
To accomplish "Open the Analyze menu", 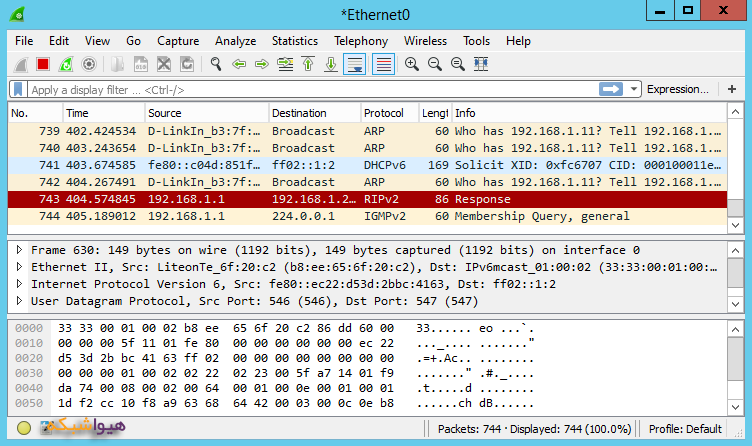I will [235, 41].
